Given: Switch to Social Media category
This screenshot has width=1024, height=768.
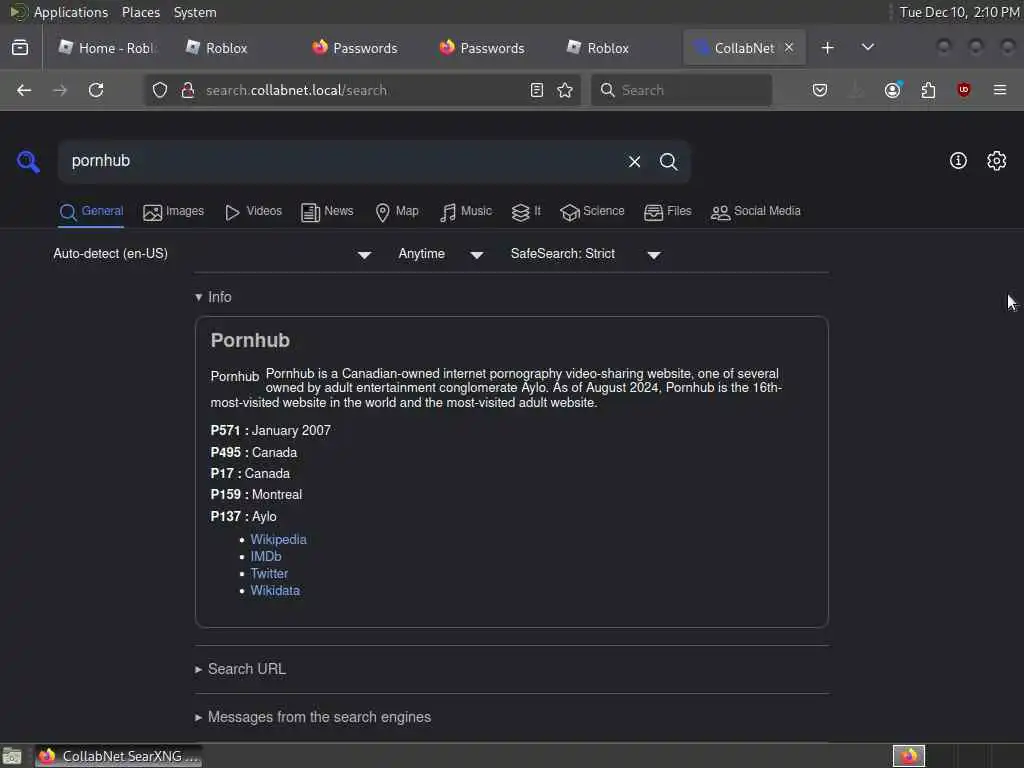Looking at the screenshot, I should click(x=756, y=212).
